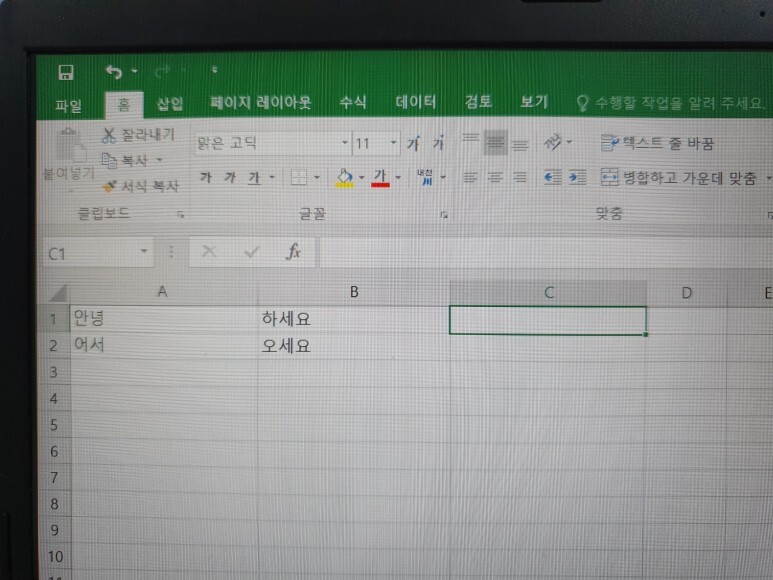Click the decrease font size icon
Screen dimensions: 773x580
click(438, 143)
